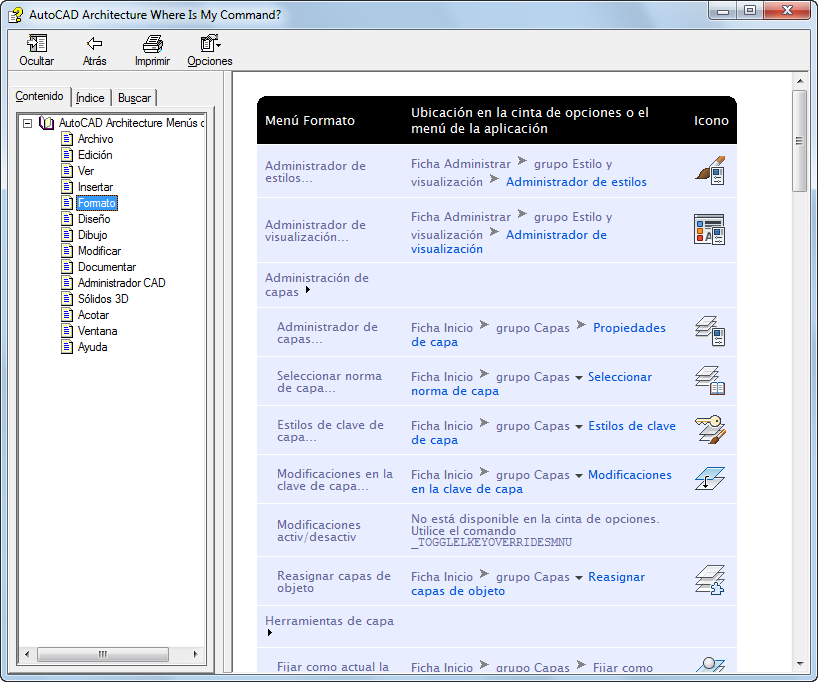Click dropdown arrow before Modificaciones en la clave link

tap(579, 476)
